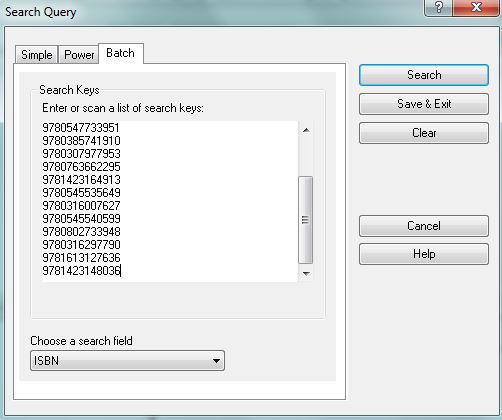Click on entry 9780763662295

coord(81,167)
